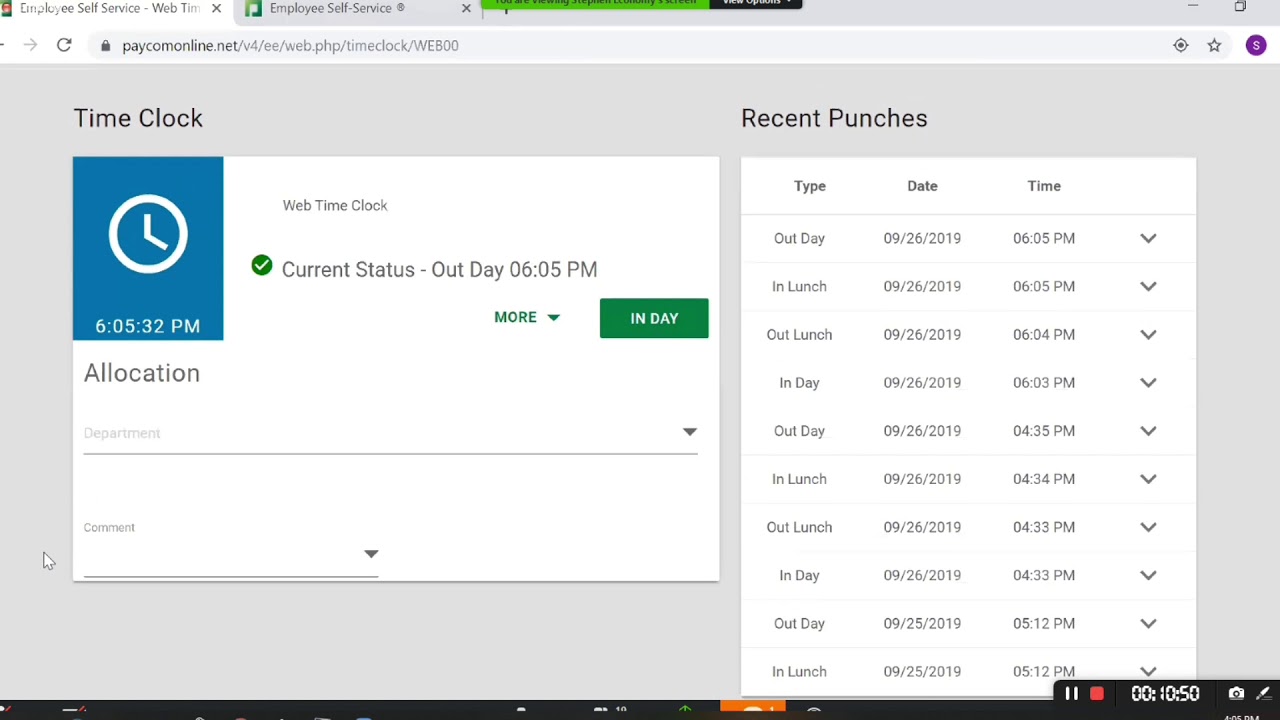1280x720 pixels.
Task: Open the Department allocation dropdown
Action: [390, 433]
